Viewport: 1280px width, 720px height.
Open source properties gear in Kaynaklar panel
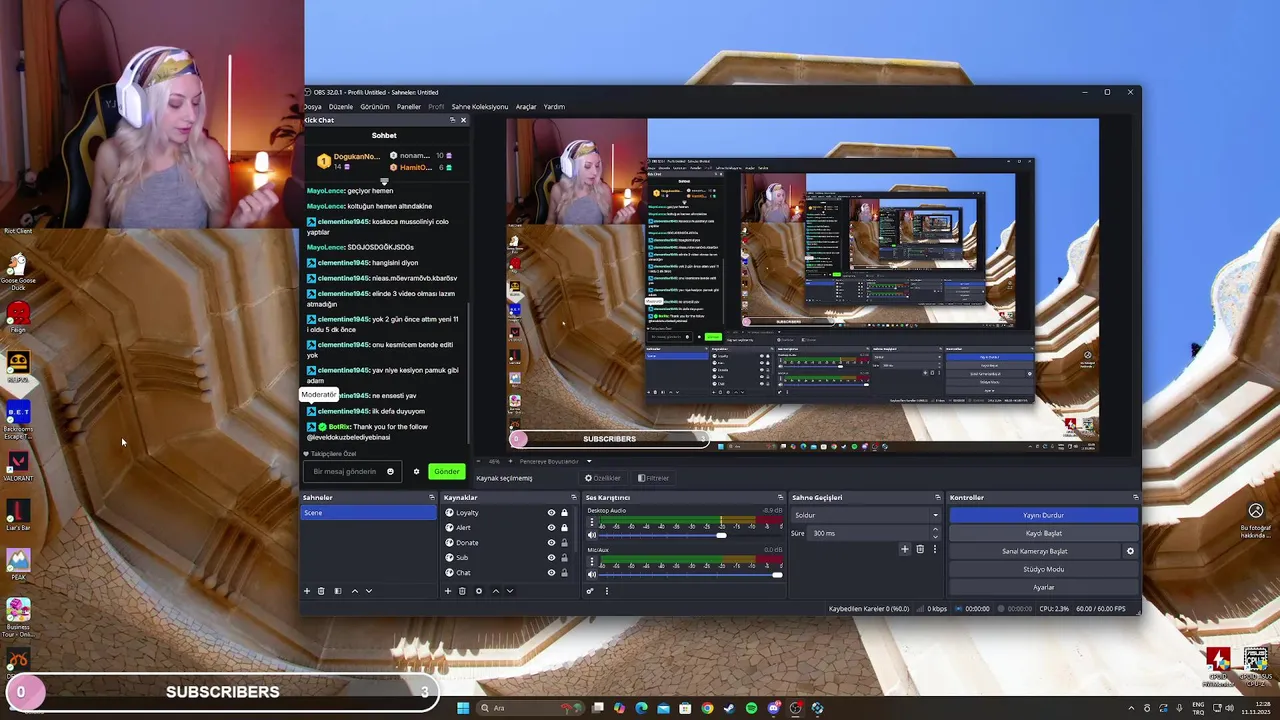pos(478,591)
